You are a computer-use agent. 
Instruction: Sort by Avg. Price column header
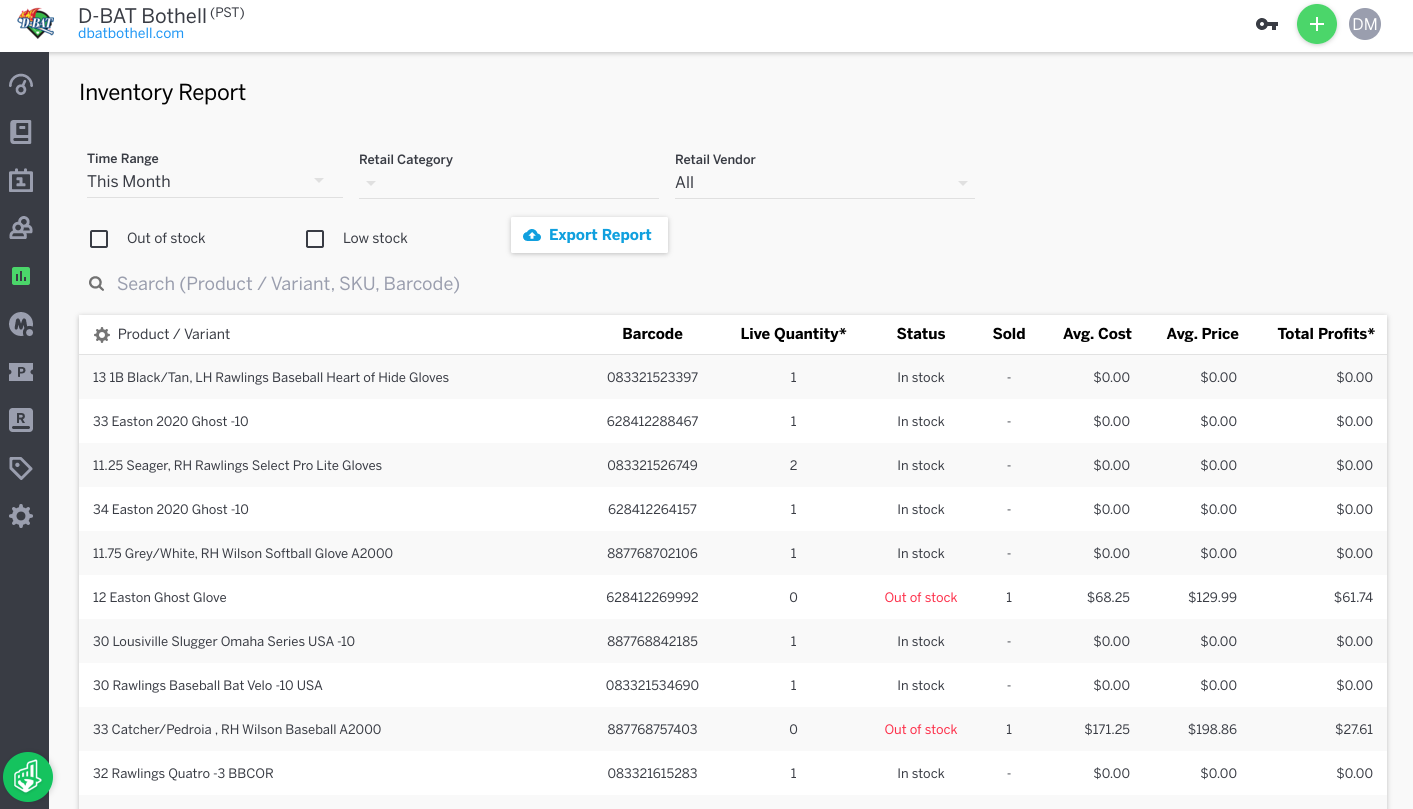1202,334
